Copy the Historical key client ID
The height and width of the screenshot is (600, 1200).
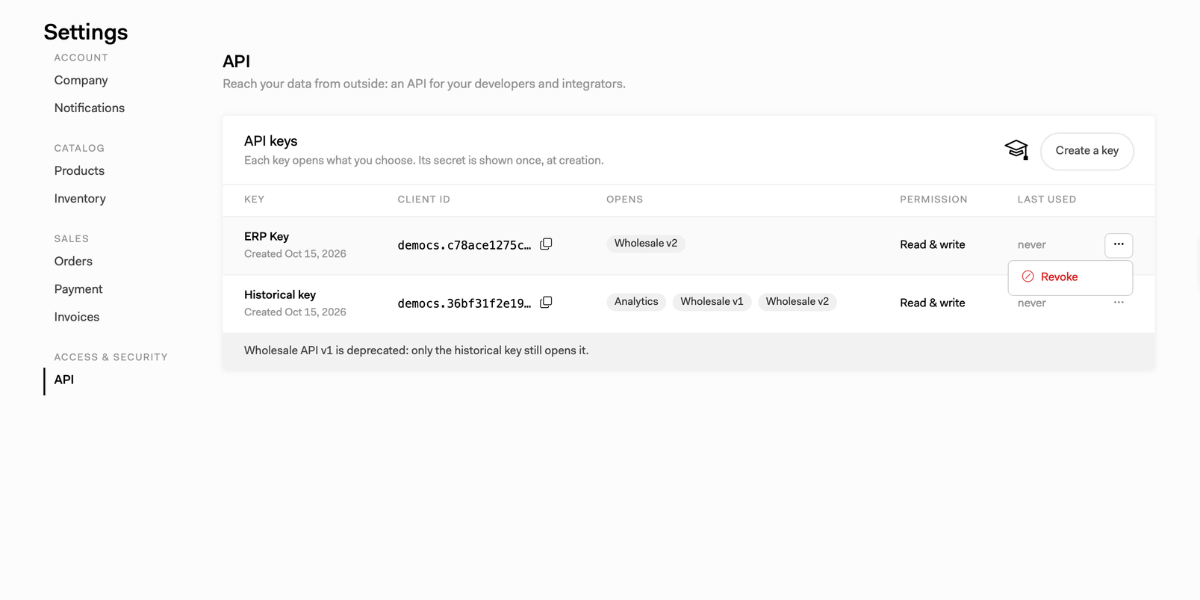546,302
